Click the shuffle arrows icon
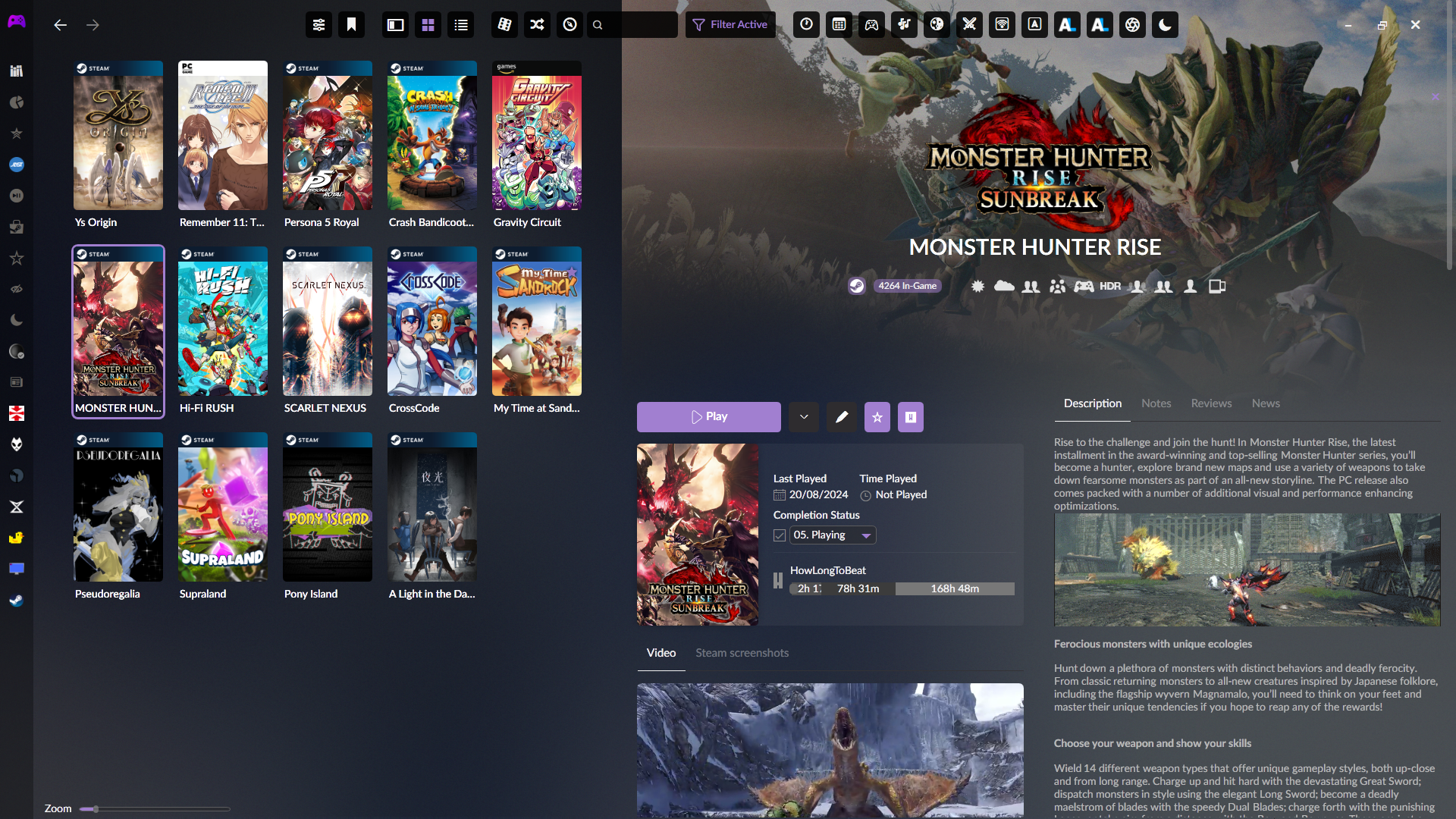1456x819 pixels. (x=537, y=25)
